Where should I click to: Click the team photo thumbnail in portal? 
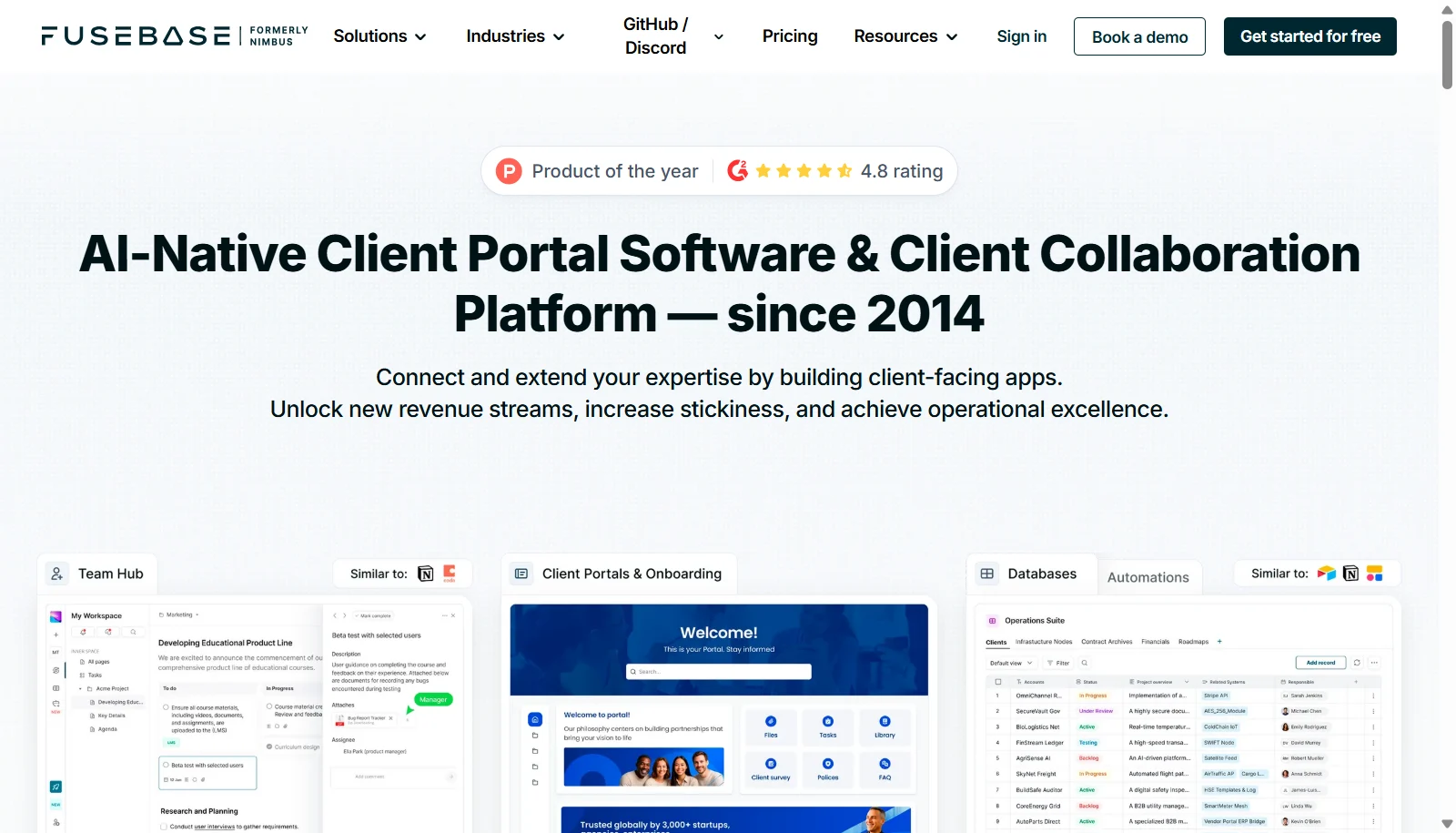pos(644,767)
